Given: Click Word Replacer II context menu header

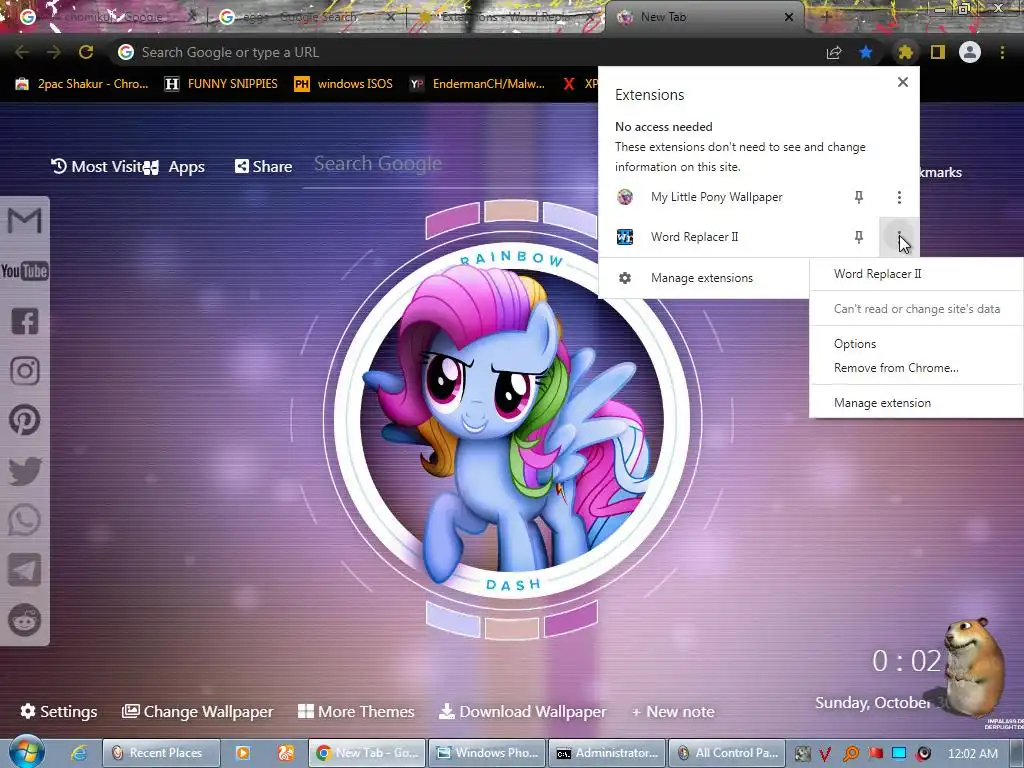Looking at the screenshot, I should pyautogui.click(x=877, y=274).
